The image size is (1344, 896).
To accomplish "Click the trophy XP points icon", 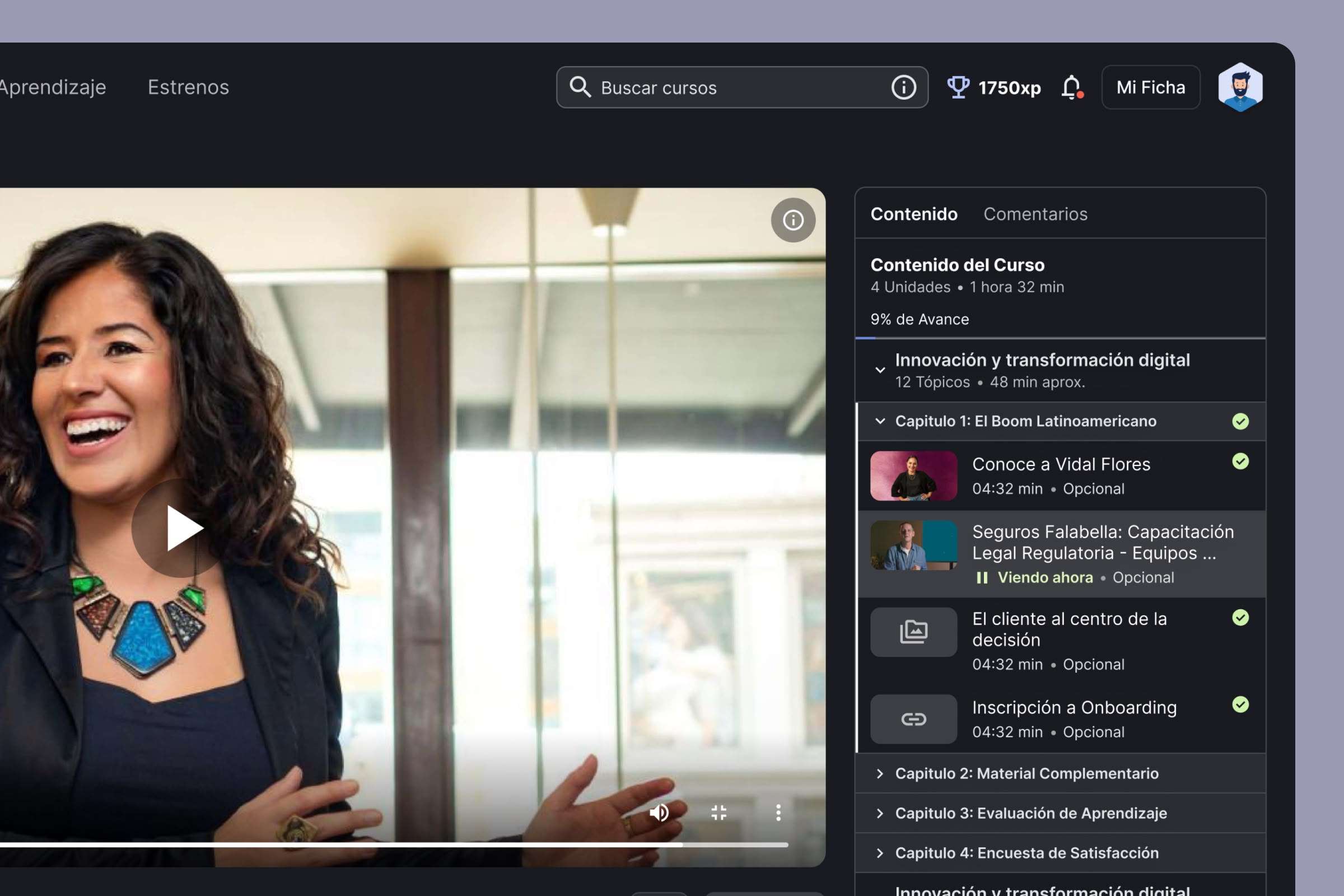I will [x=958, y=87].
